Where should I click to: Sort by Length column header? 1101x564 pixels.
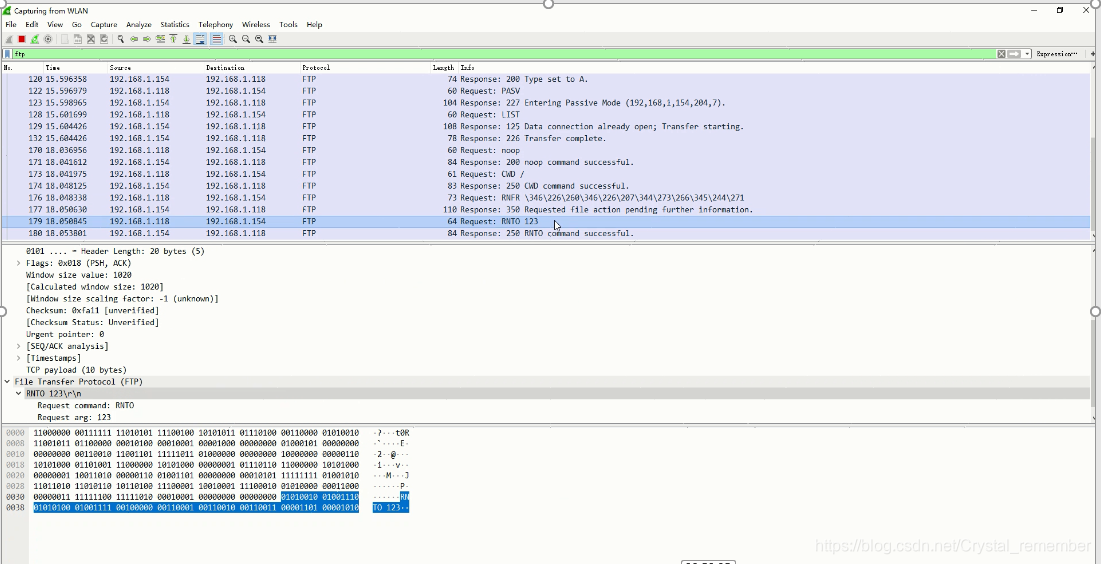pyautogui.click(x=443, y=67)
